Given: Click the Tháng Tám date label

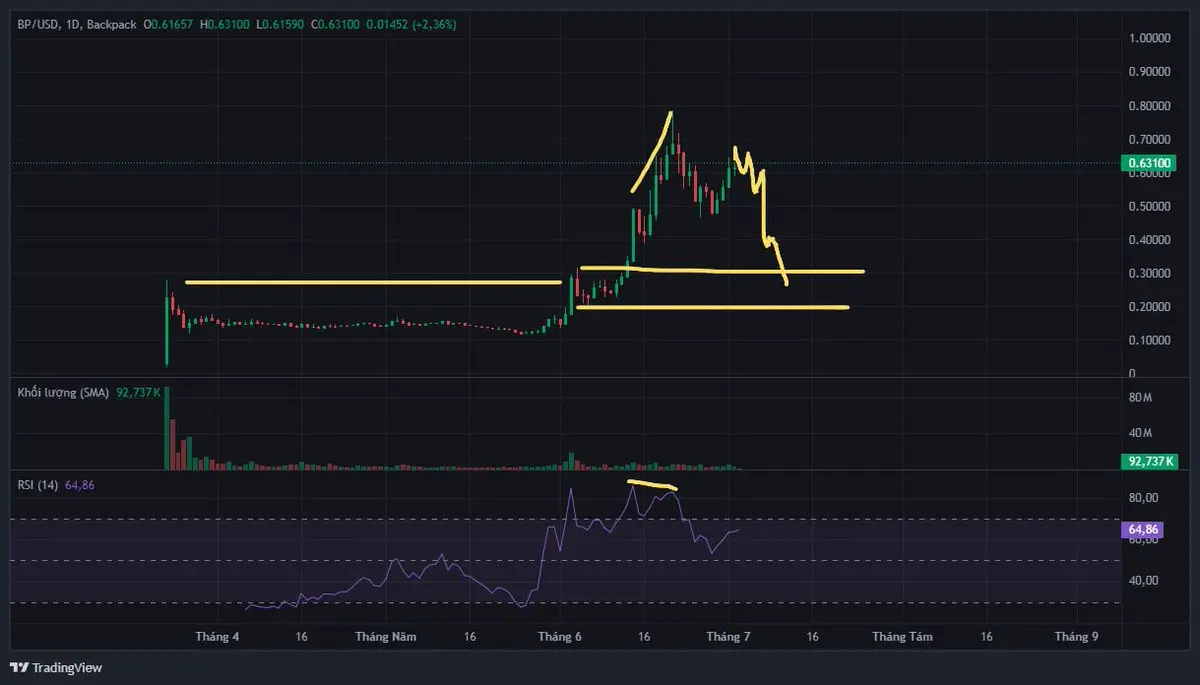Looking at the screenshot, I should point(901,636).
